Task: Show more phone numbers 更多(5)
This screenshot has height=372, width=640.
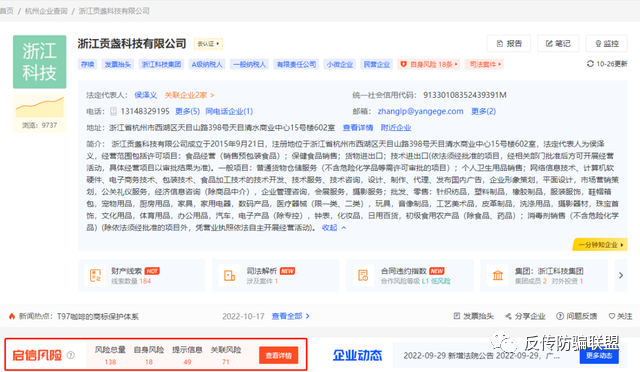Action: point(187,111)
